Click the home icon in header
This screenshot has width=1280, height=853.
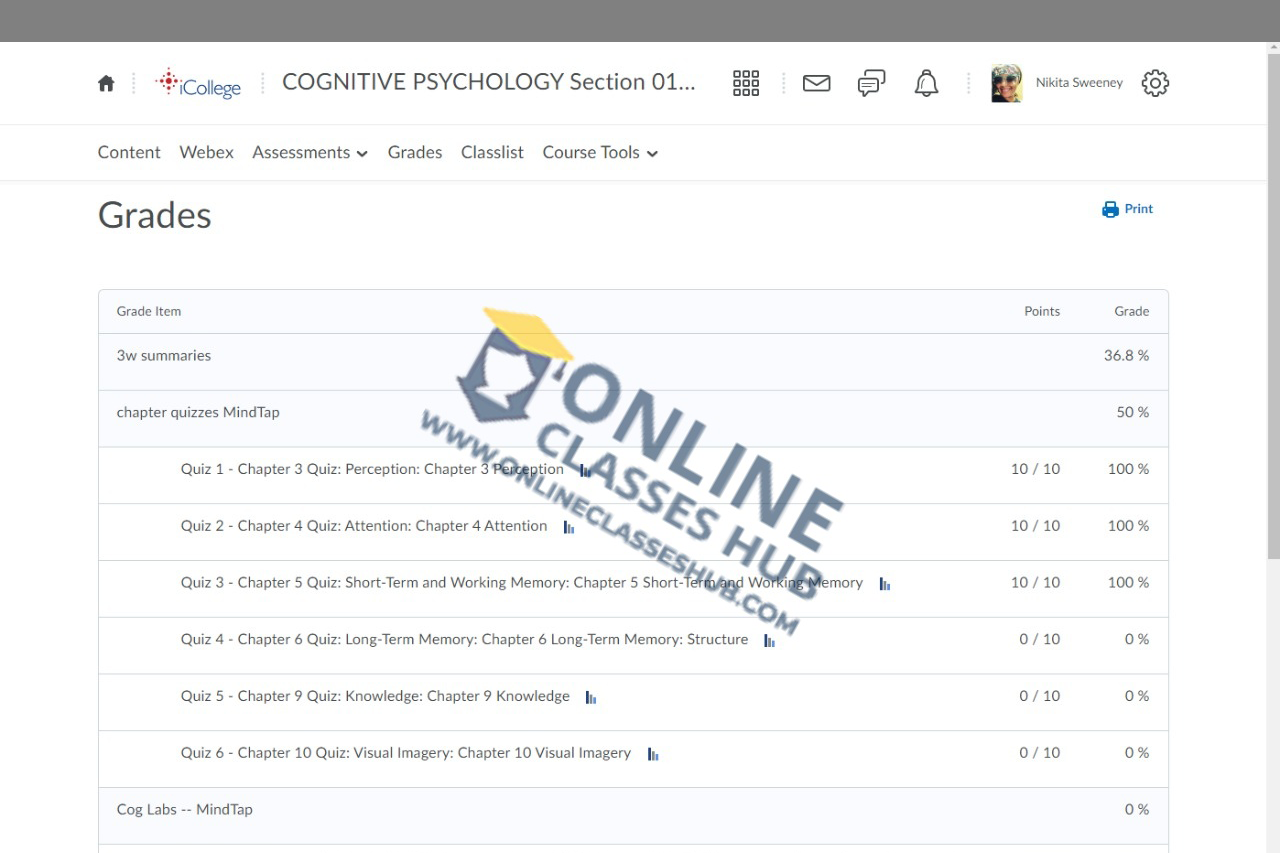pyautogui.click(x=106, y=83)
